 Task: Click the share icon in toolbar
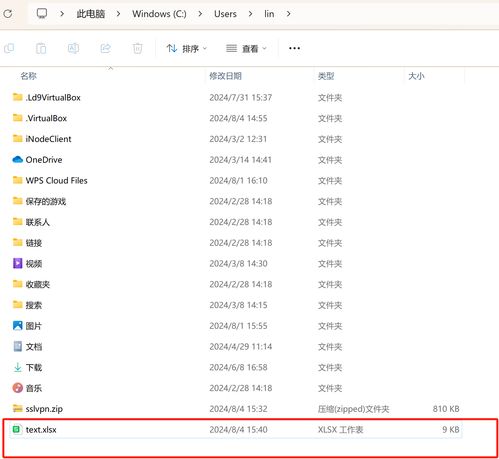coord(106,49)
